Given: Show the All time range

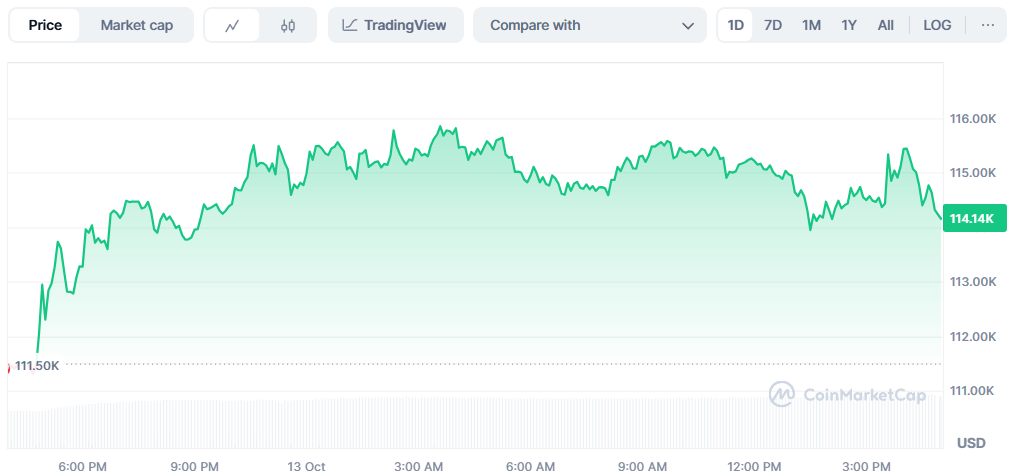Looking at the screenshot, I should click(x=885, y=25).
